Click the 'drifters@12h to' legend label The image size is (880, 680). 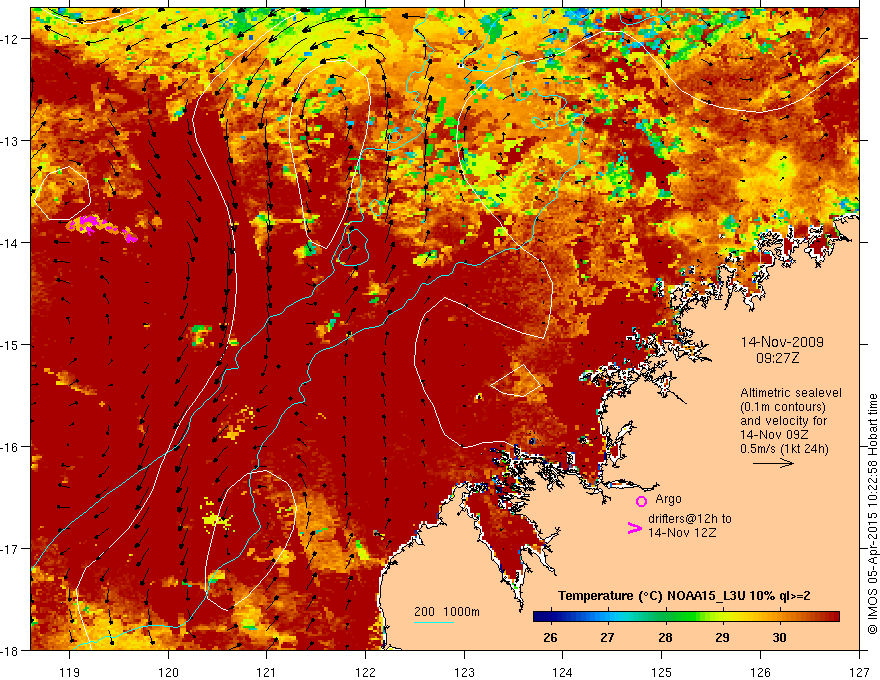point(690,519)
